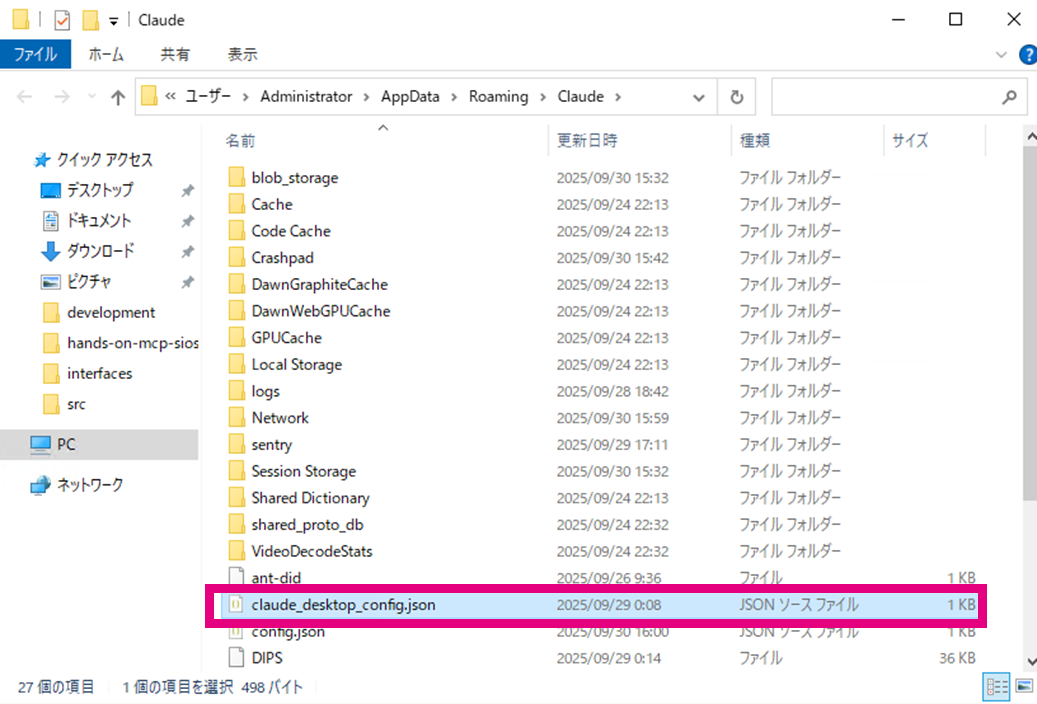Refresh the current folder view
The width and height of the screenshot is (1037, 704).
pos(737,97)
